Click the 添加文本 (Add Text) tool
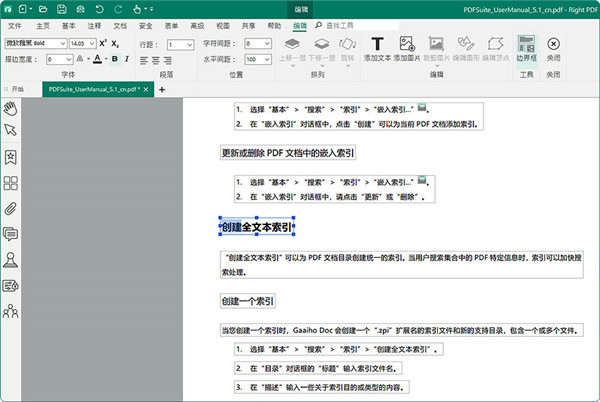600x402 pixels. tap(378, 49)
